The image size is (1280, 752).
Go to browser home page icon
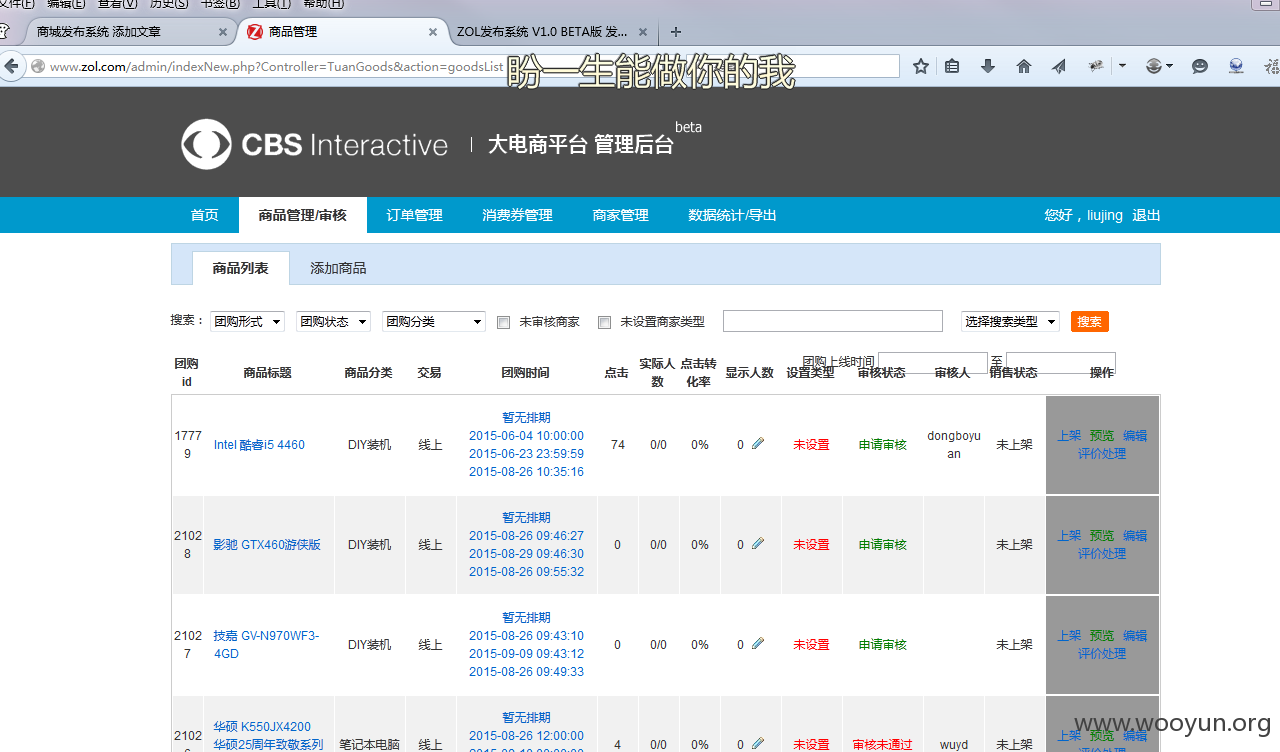click(1023, 66)
